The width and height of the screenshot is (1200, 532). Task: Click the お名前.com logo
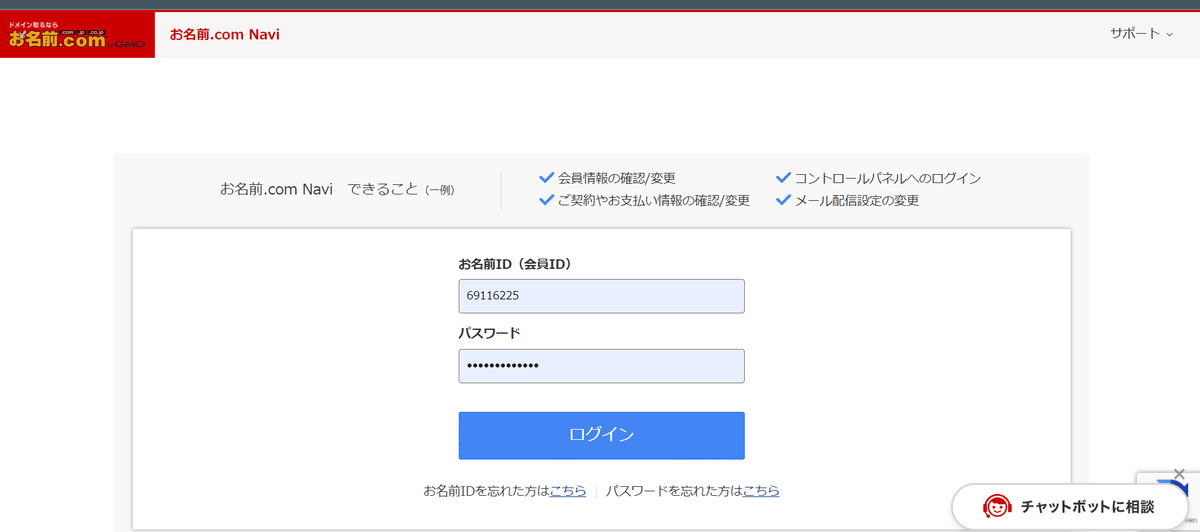pyautogui.click(x=78, y=35)
